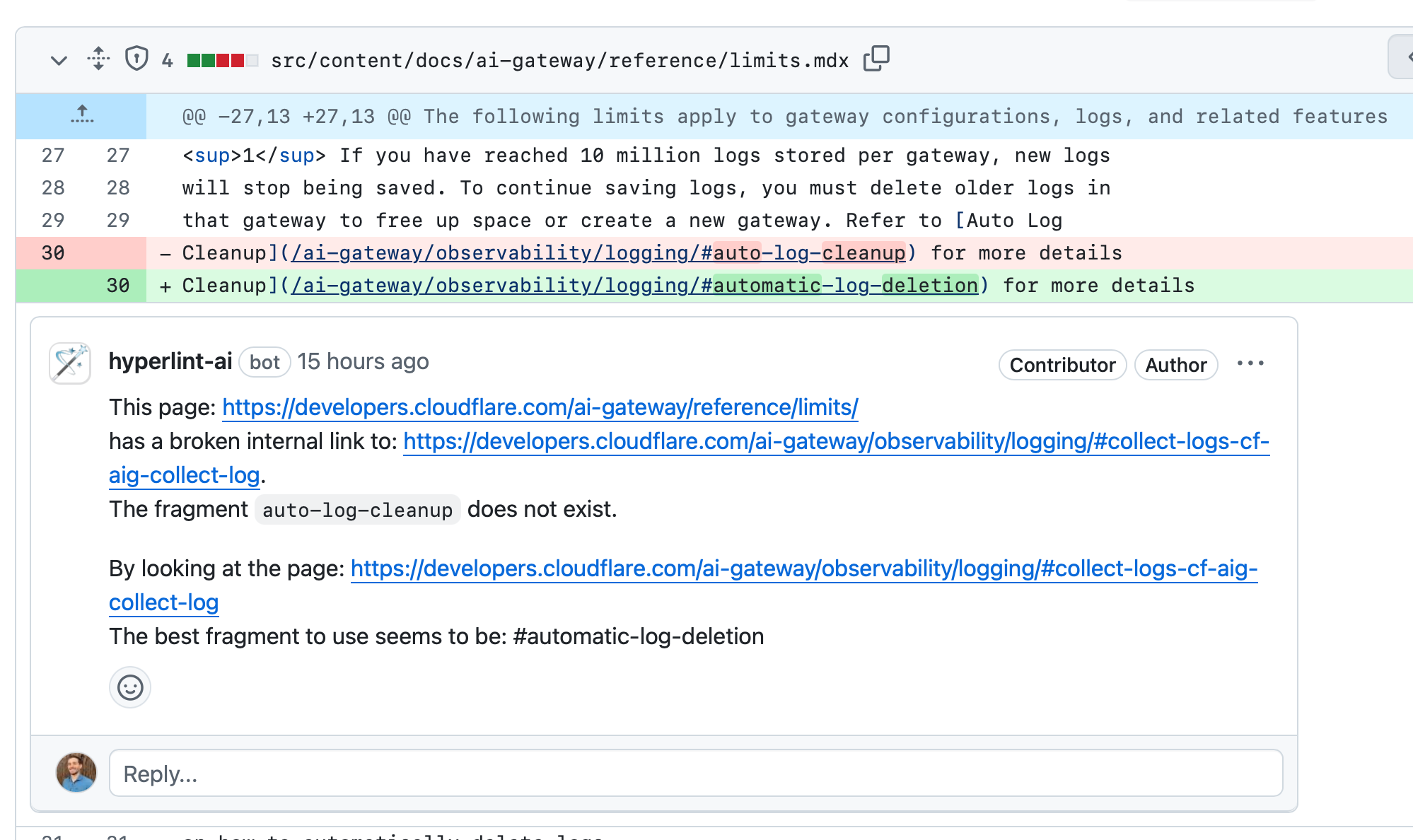Open the hyperlint-ai avatar
This screenshot has height=840, width=1413.
point(70,363)
